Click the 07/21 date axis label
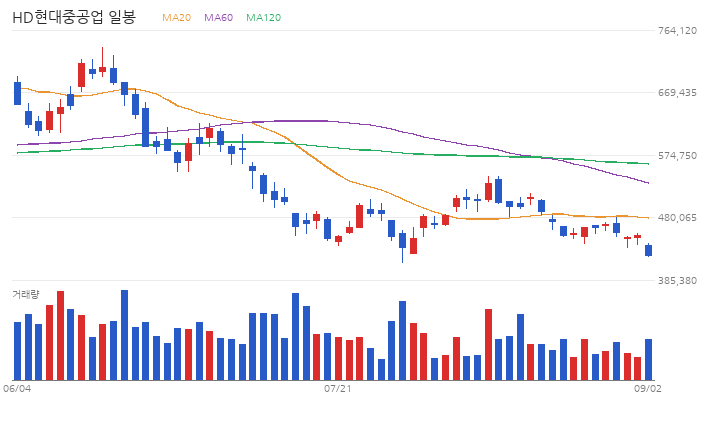This screenshot has height=440, width=720. (x=338, y=389)
